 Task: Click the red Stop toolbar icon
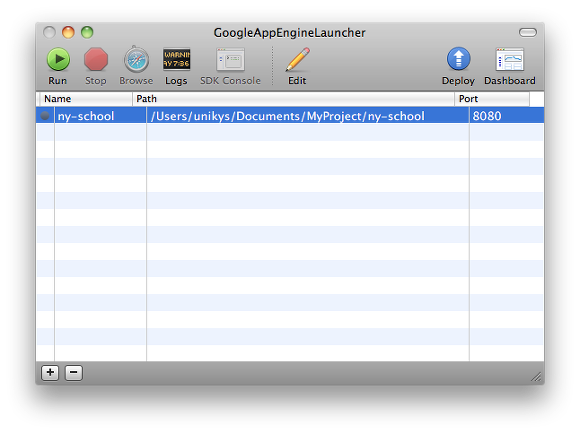[x=96, y=60]
